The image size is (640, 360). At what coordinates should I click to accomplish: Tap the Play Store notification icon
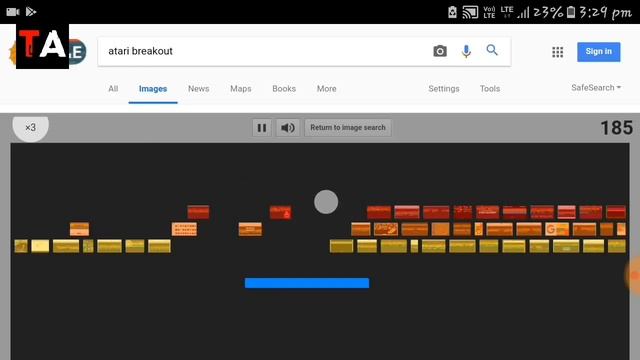coord(31,12)
